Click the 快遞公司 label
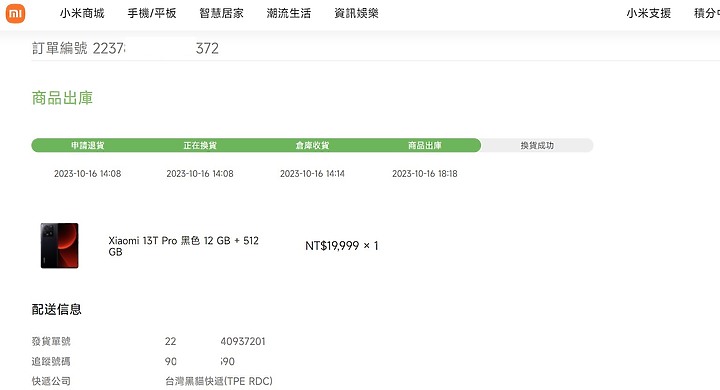This screenshot has width=720, height=390. [51, 381]
